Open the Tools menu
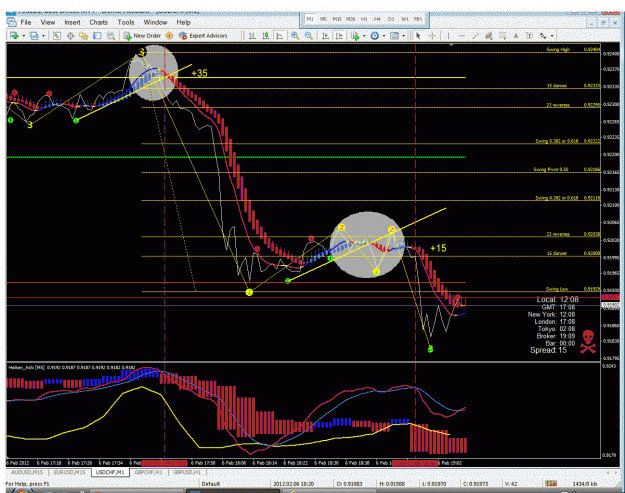 [126, 22]
